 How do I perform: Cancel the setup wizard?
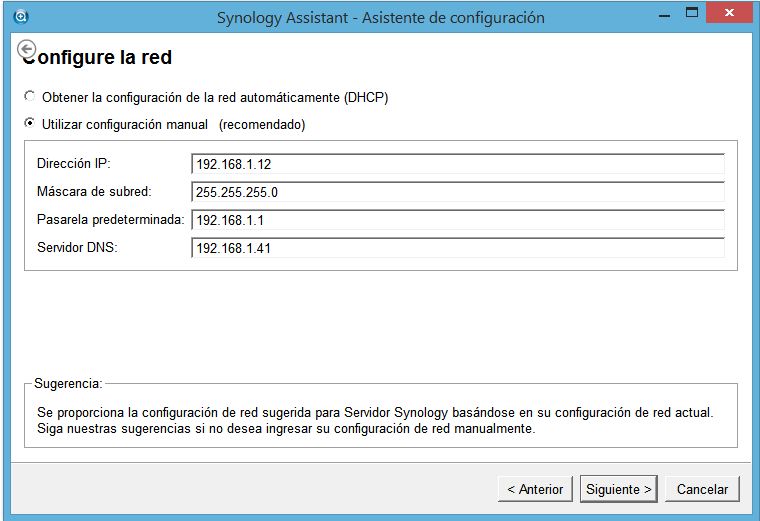coord(702,489)
